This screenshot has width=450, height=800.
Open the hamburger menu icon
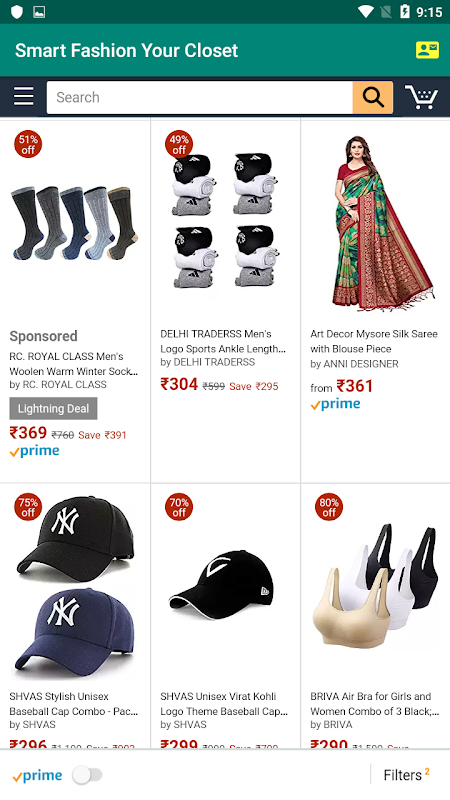click(x=23, y=96)
